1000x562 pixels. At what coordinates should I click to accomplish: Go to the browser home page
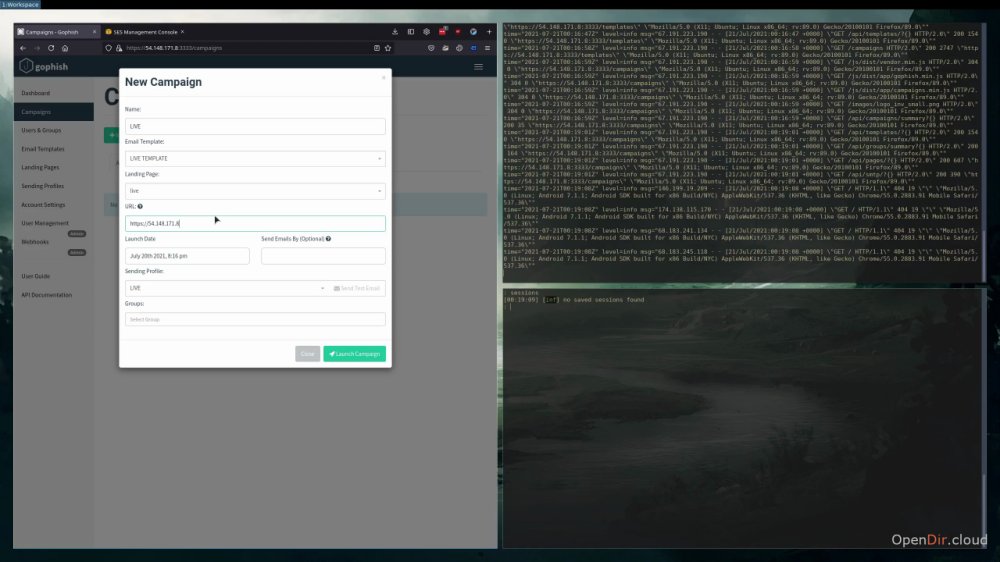(x=65, y=48)
